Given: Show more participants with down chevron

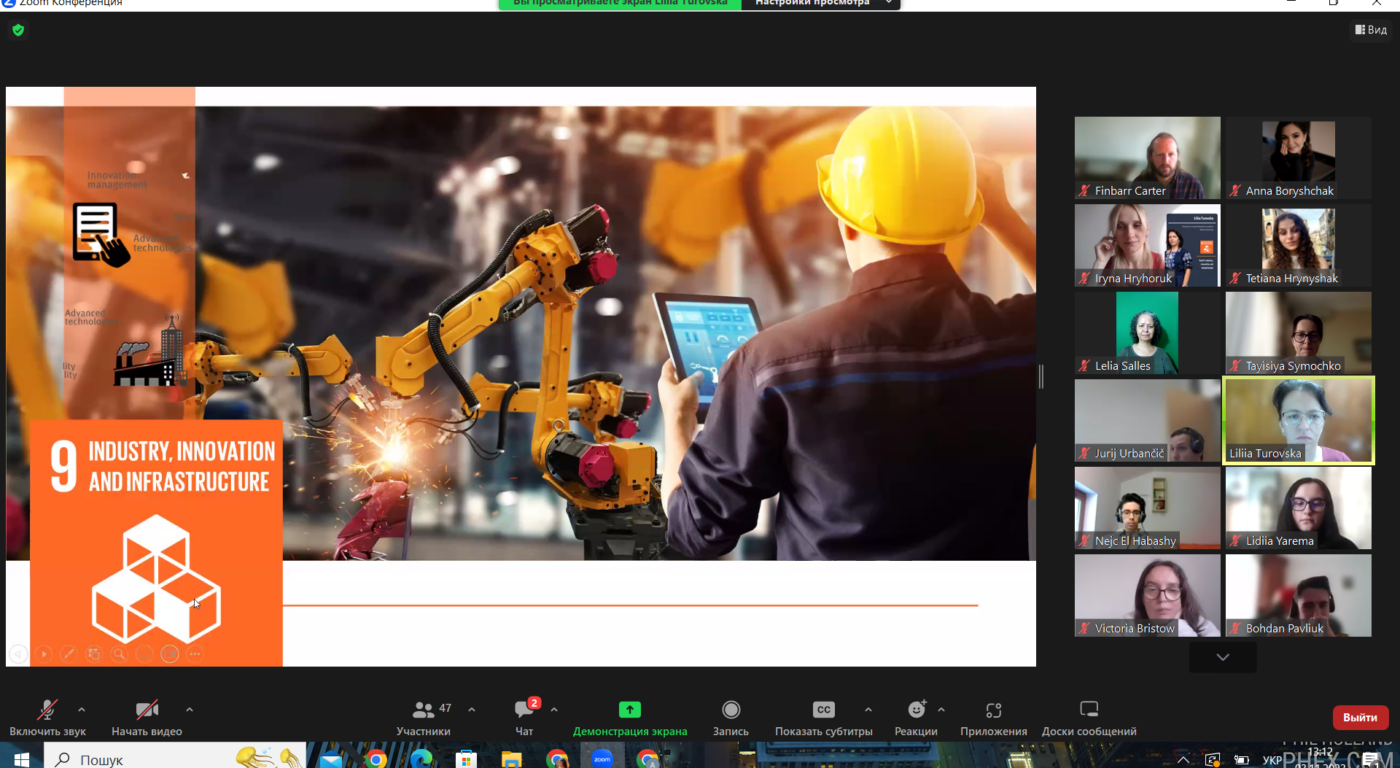Looking at the screenshot, I should tap(1222, 657).
